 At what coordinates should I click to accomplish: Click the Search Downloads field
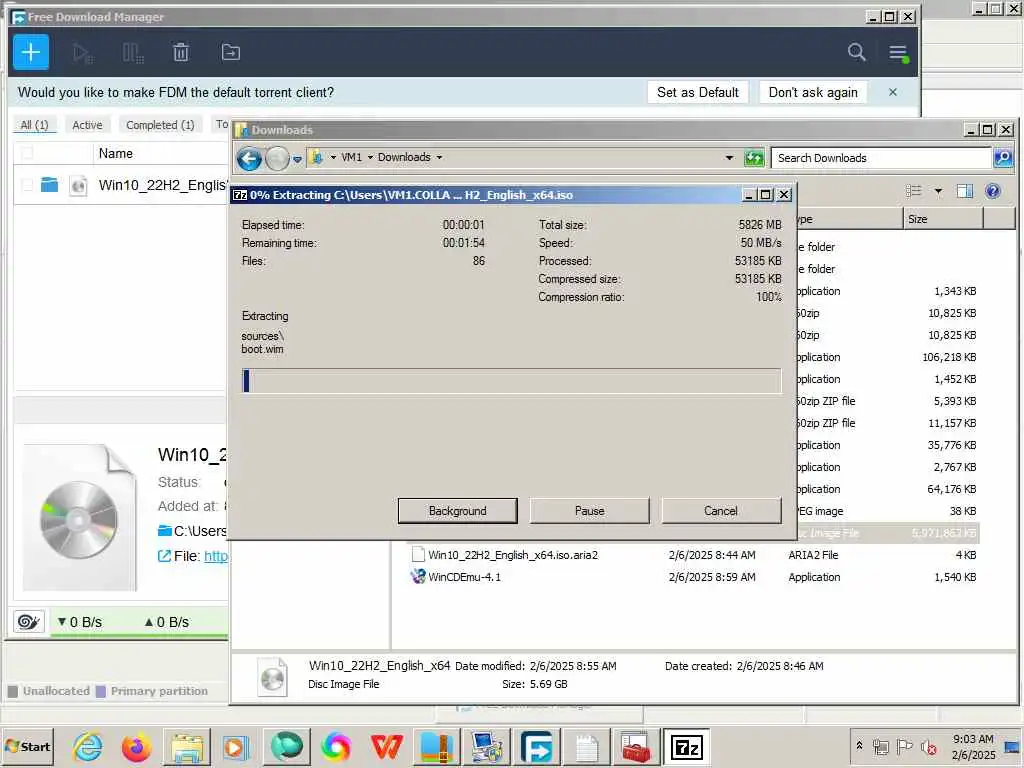[881, 158]
